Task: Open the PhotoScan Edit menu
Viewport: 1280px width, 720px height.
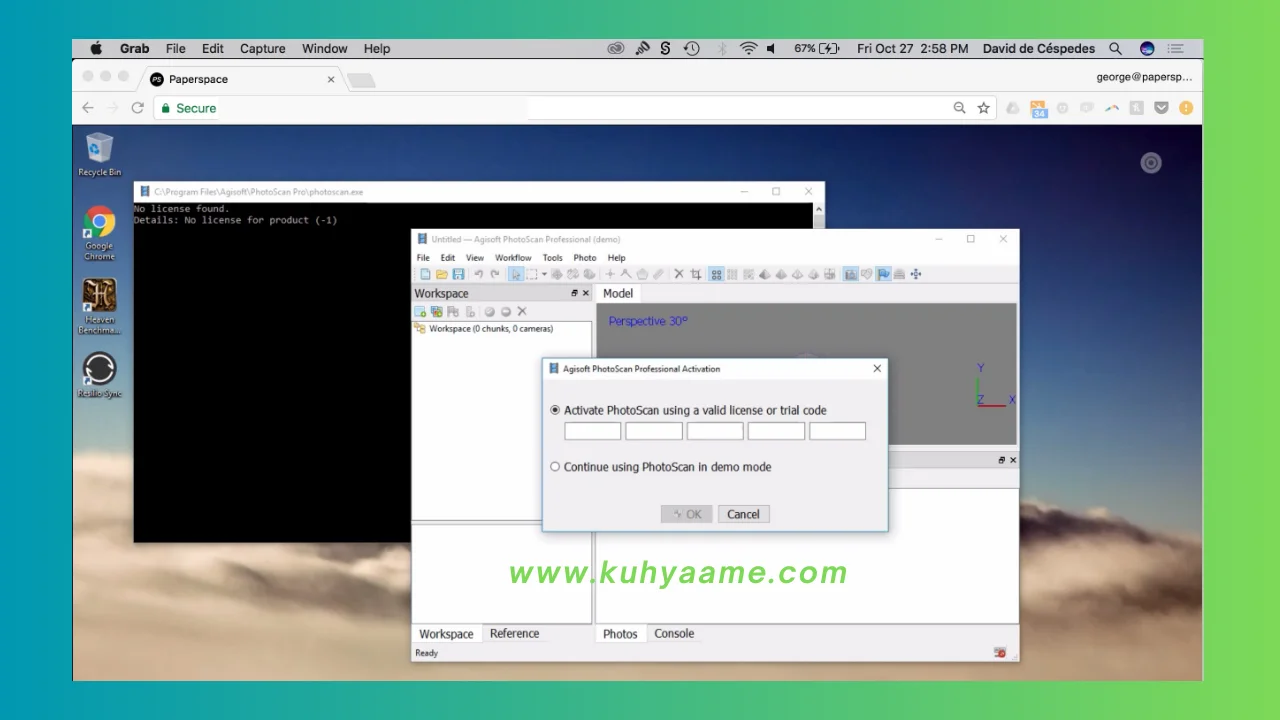Action: tap(448, 257)
